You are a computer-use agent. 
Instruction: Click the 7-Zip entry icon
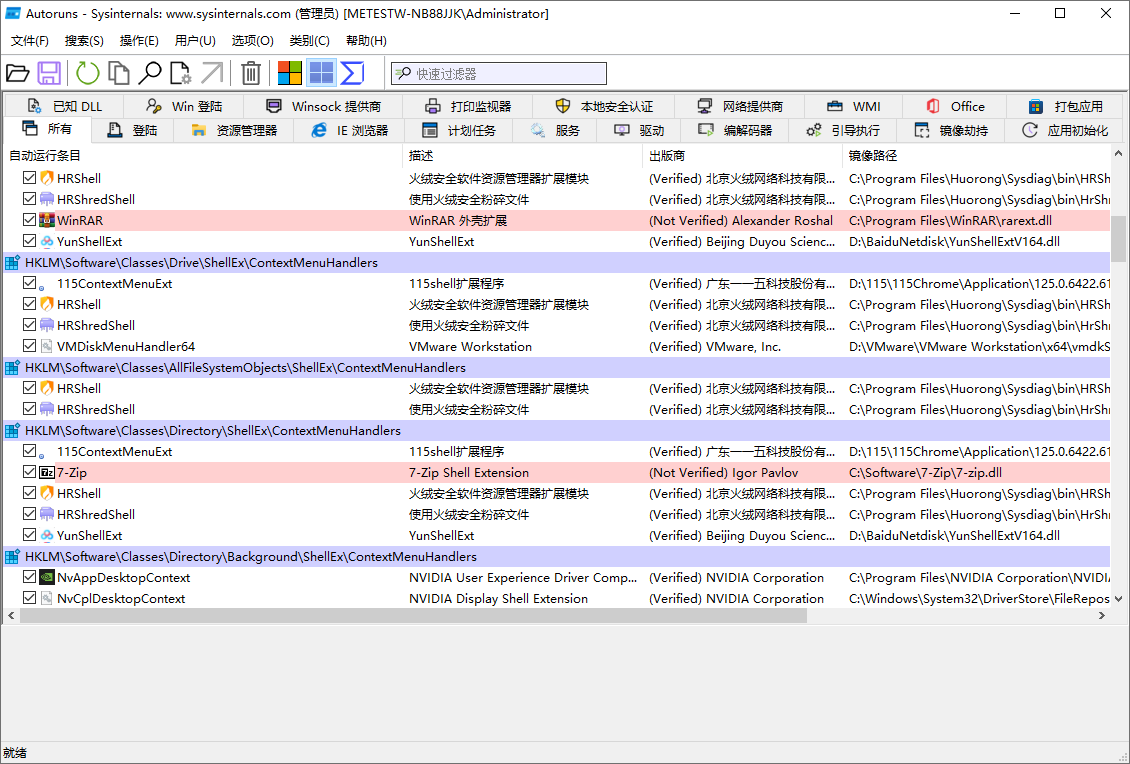(x=47, y=473)
